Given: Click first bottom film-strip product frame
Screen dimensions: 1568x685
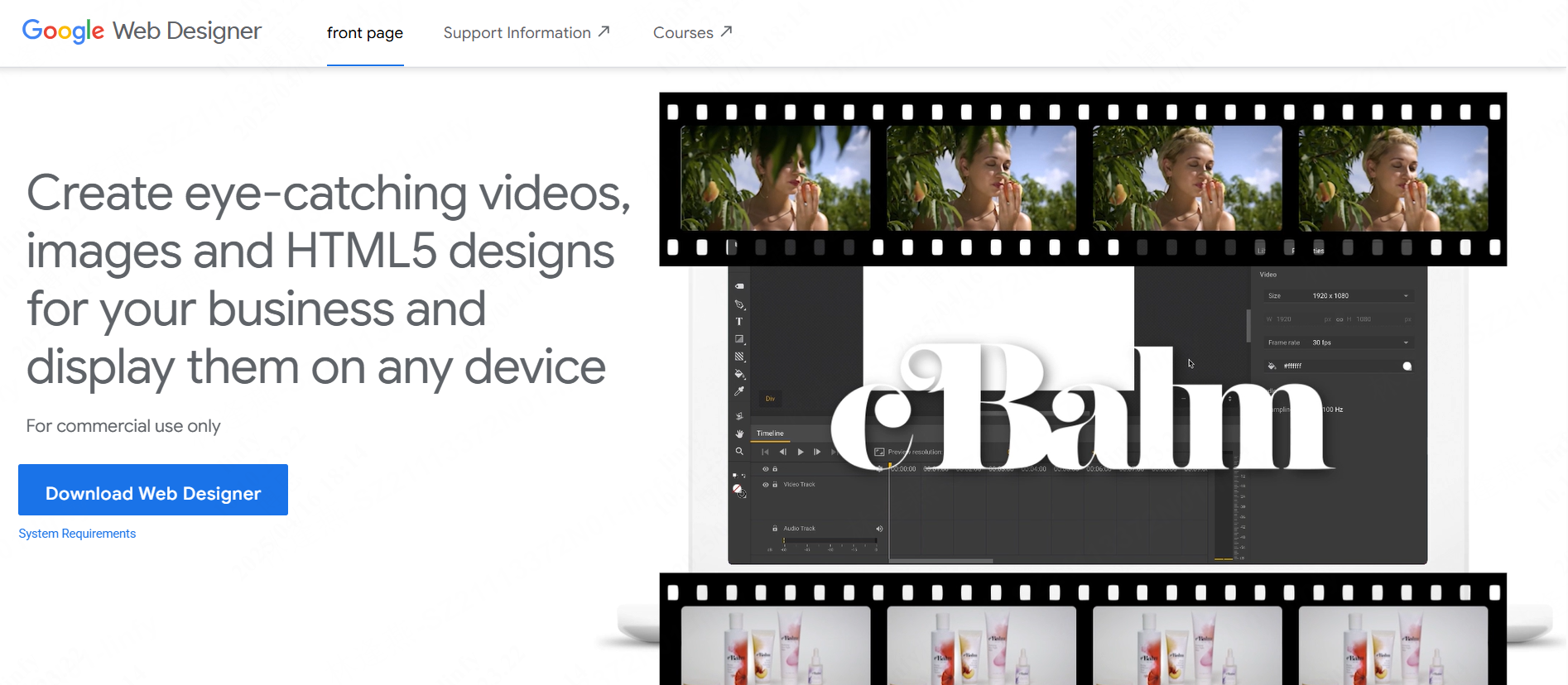Looking at the screenshot, I should click(x=775, y=645).
